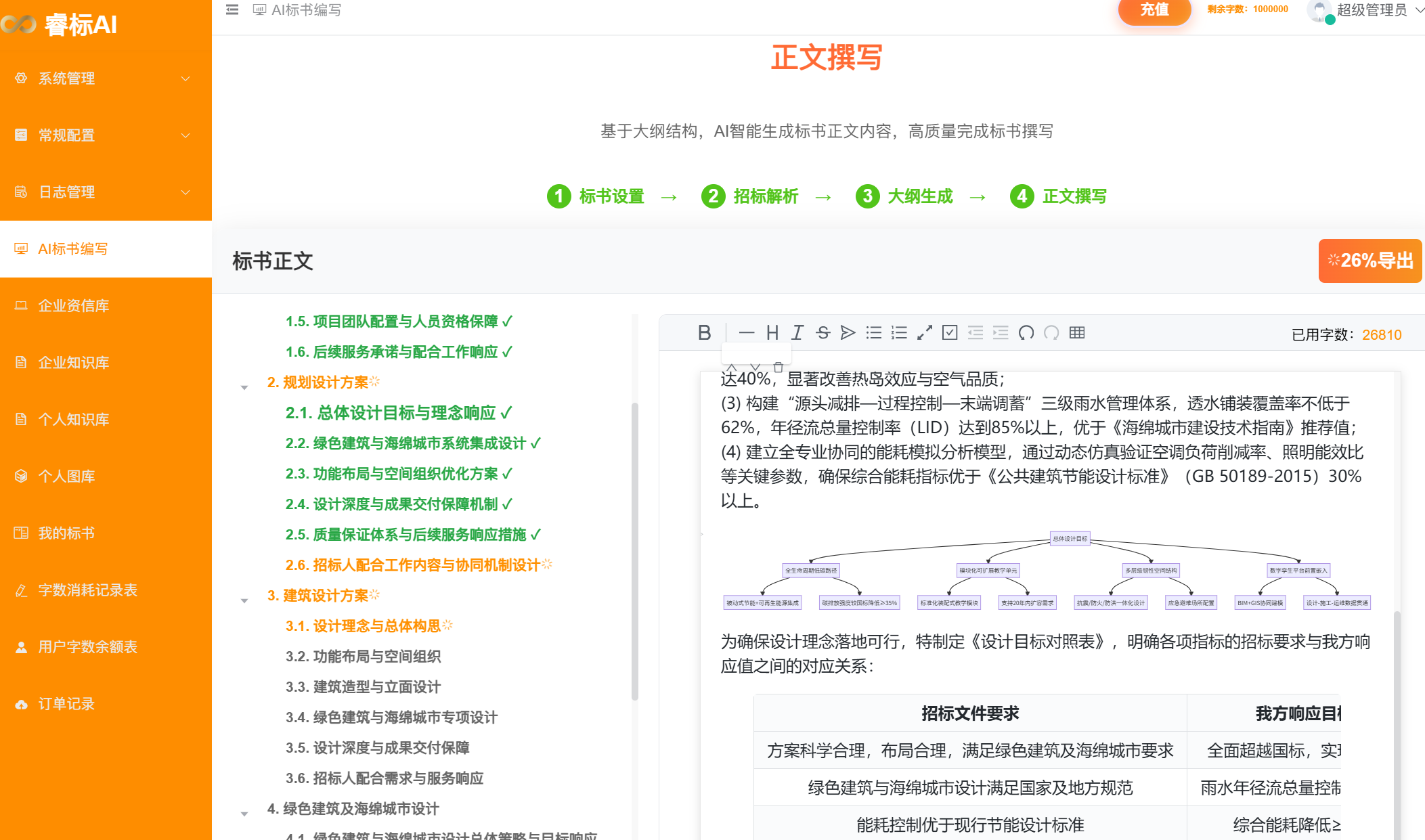Viewport: 1425px width, 840px height.
Task: Select 我的标书 sidebar menu item
Action: tap(66, 533)
